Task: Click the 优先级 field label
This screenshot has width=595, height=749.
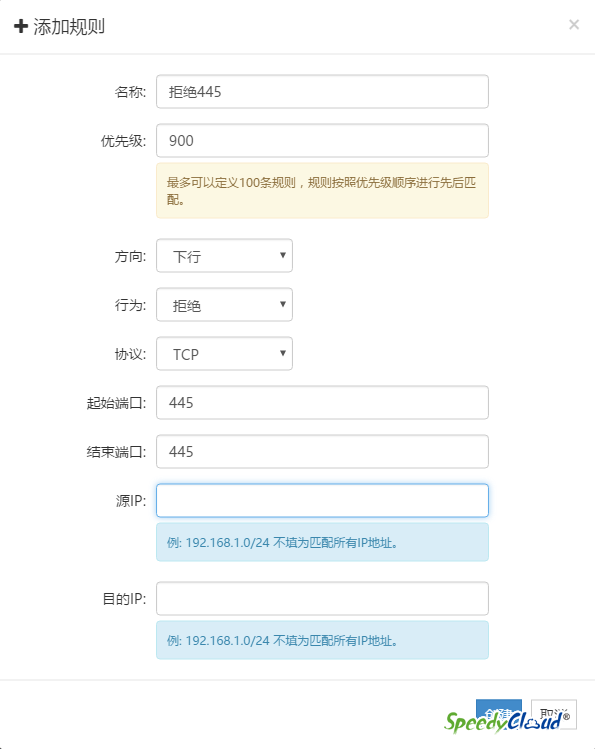Action: click(123, 141)
